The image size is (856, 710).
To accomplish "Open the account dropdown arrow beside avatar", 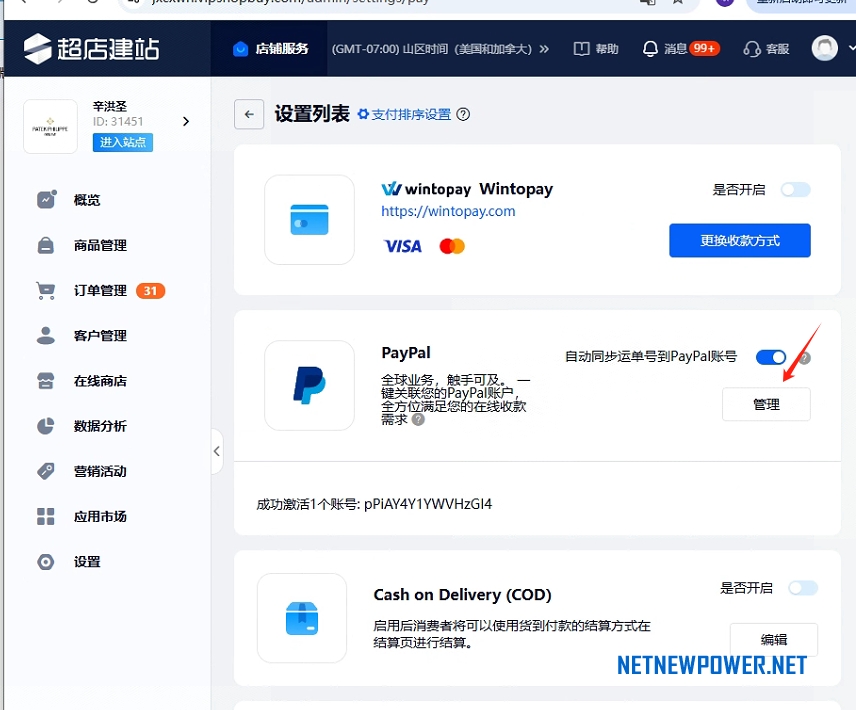I will click(851, 48).
